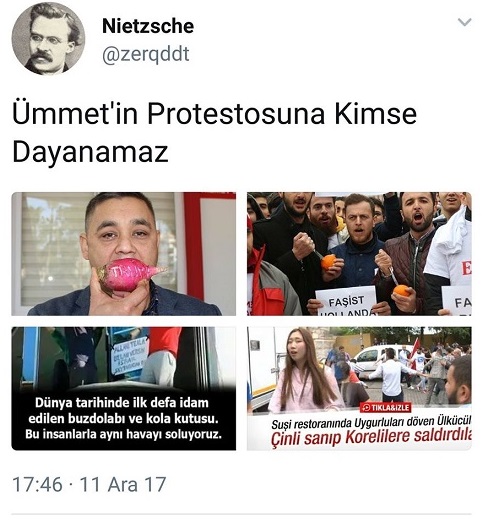Image resolution: width=488 pixels, height=524 pixels.
Task: Click the 17:46 · 11 Ara 17 timestamp
Action: point(89,484)
